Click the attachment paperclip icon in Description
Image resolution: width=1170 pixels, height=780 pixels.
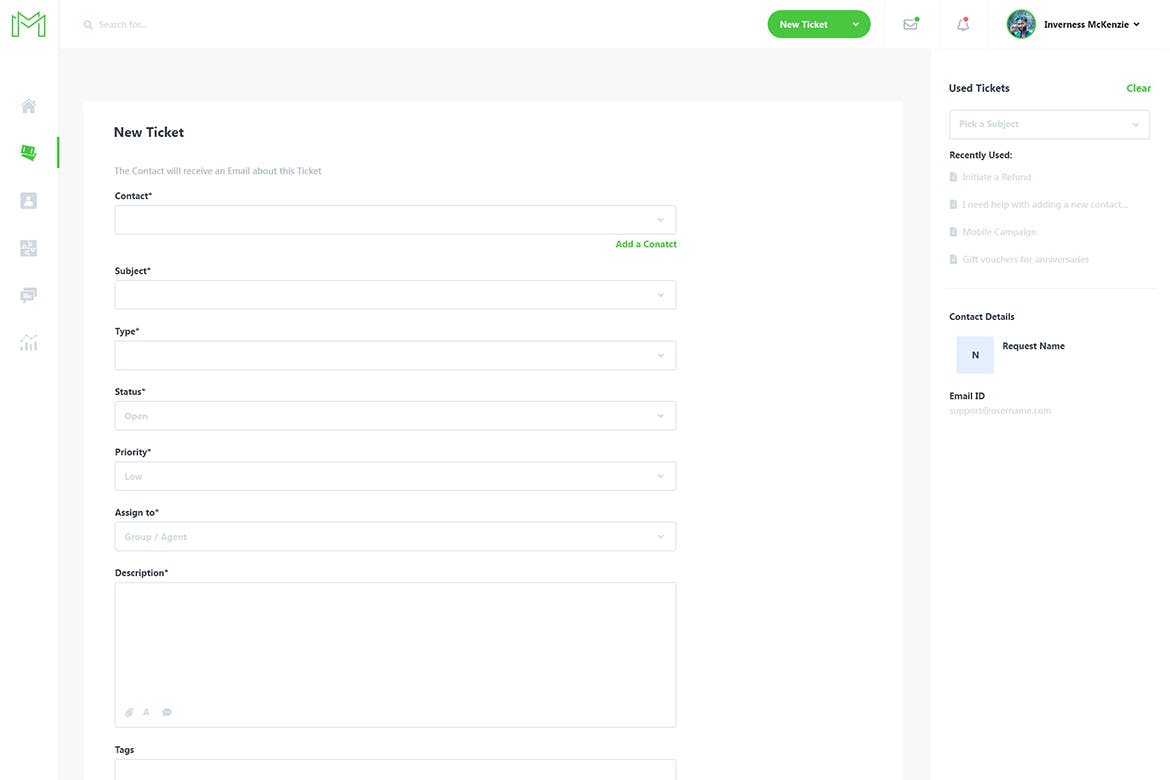129,713
